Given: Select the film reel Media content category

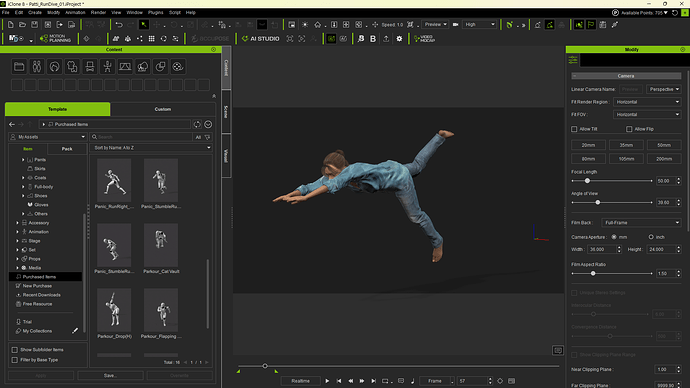Looking at the screenshot, I should pyautogui.click(x=178, y=66).
